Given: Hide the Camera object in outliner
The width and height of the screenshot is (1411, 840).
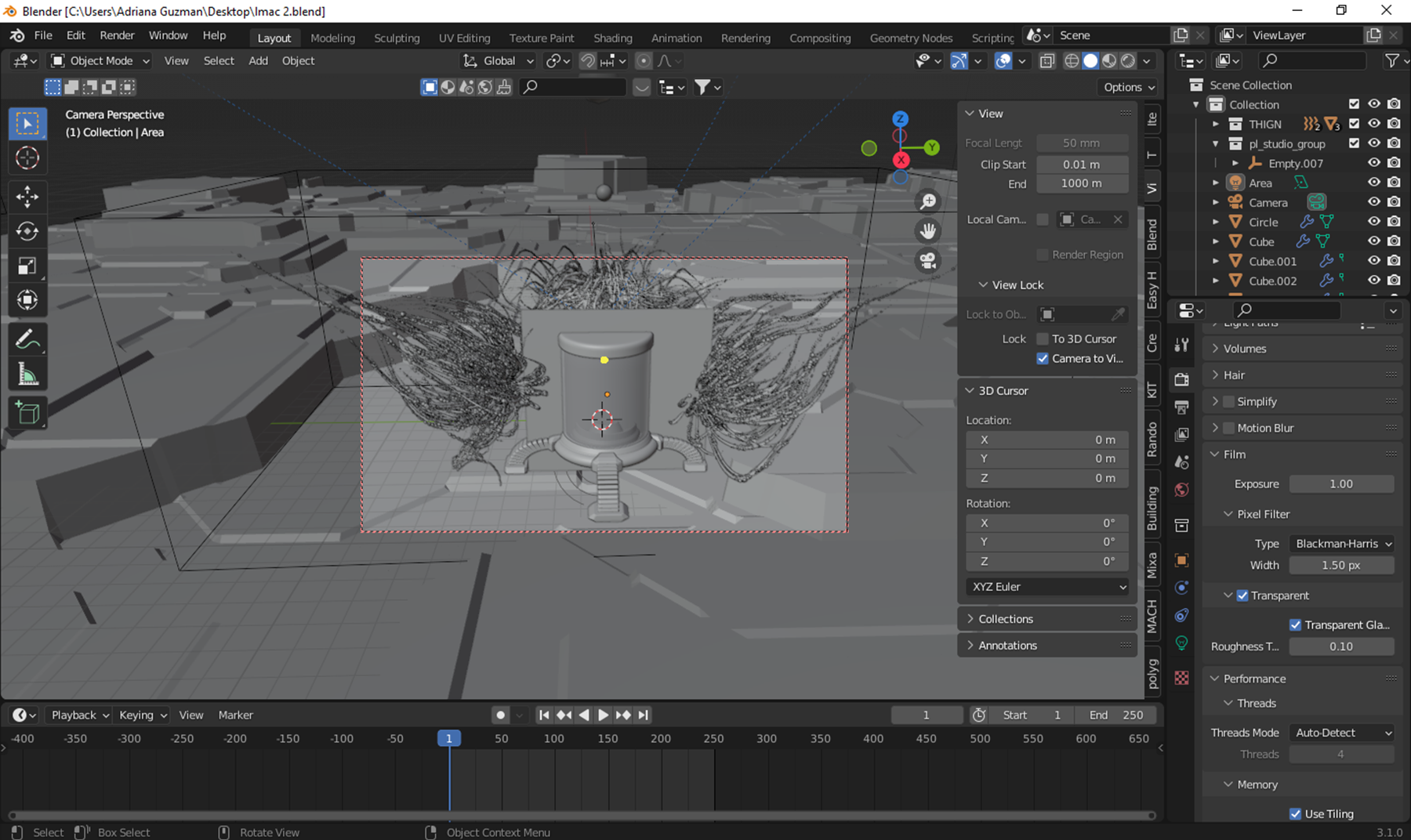Looking at the screenshot, I should pyautogui.click(x=1374, y=202).
